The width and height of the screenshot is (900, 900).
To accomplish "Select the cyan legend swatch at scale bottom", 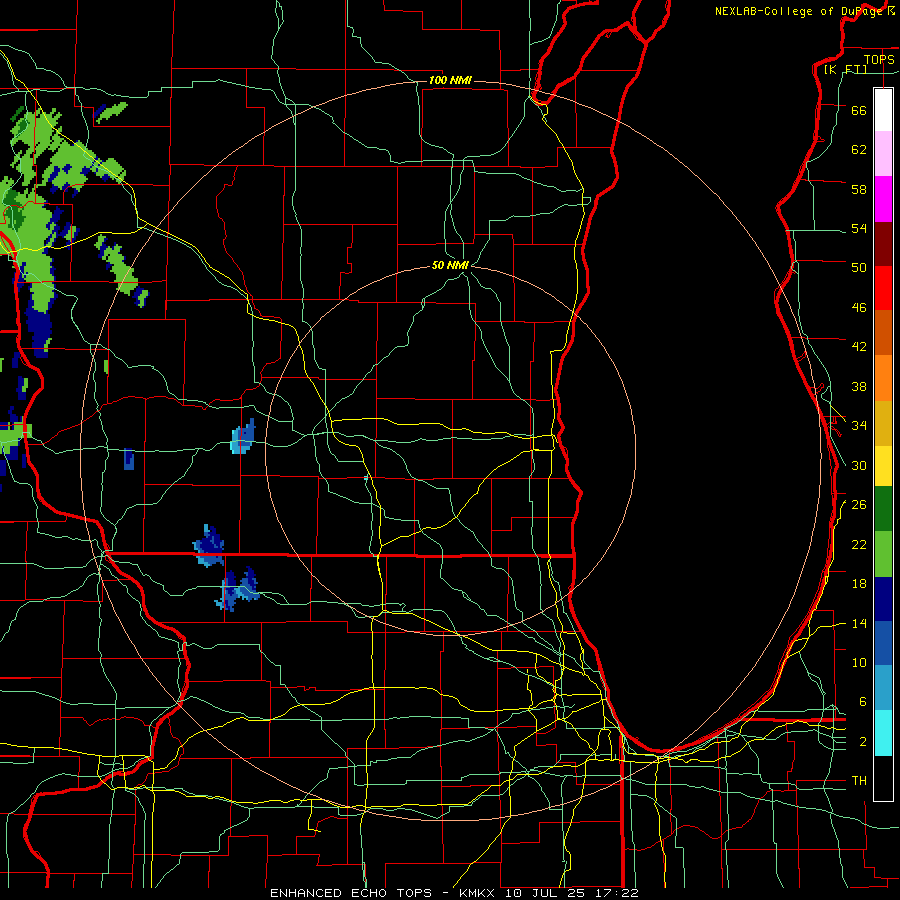I will 883,733.
